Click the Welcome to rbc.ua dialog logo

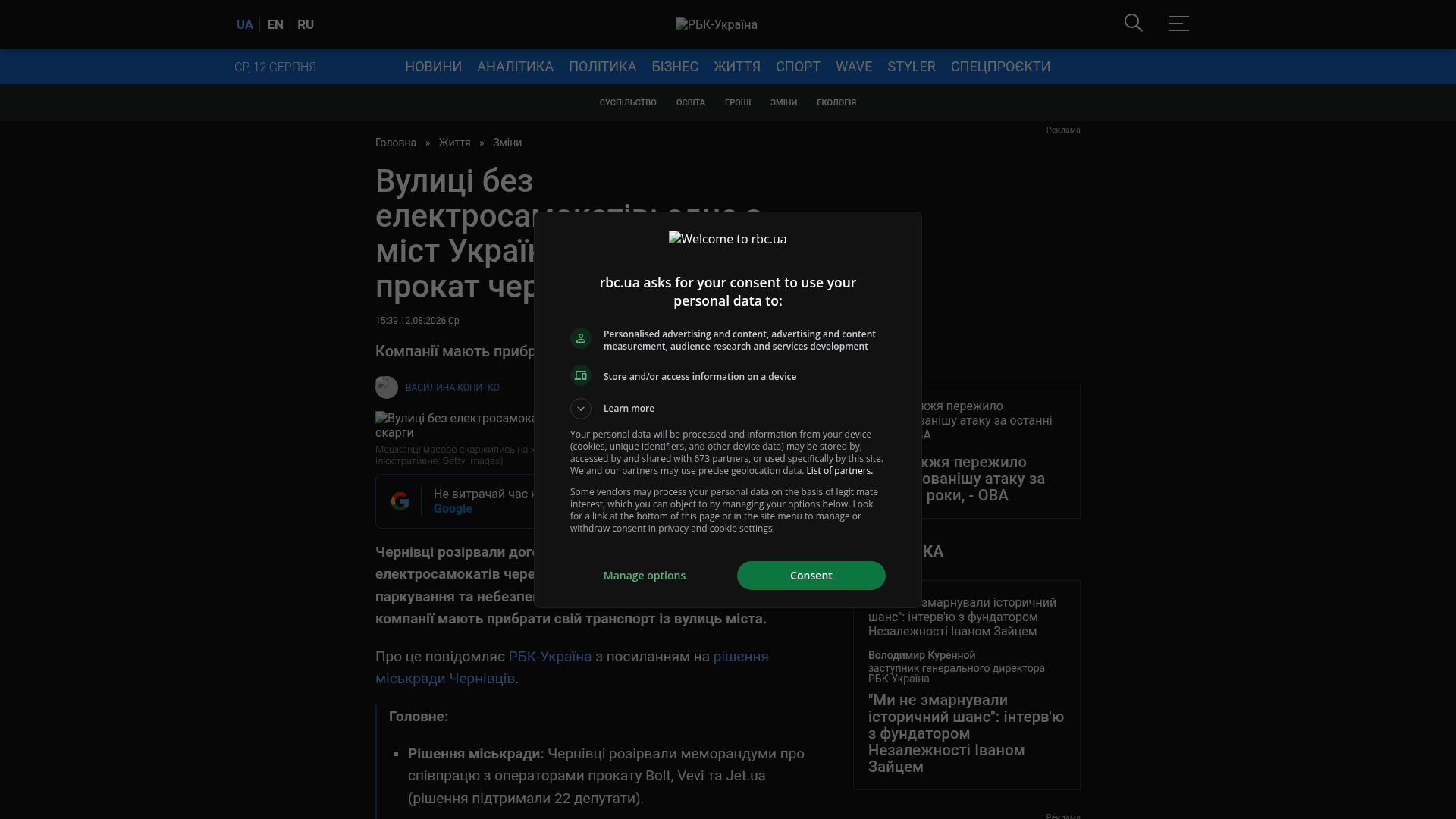(x=728, y=239)
